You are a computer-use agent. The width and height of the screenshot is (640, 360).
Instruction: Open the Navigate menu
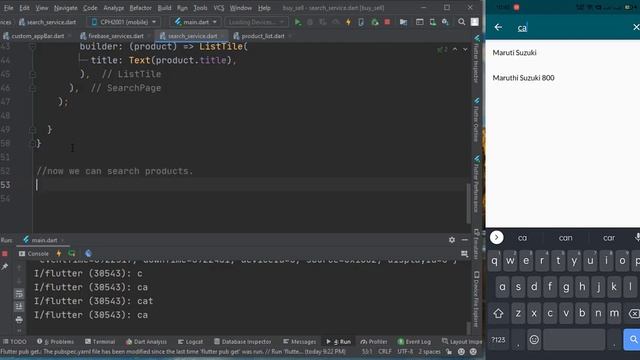tap(65, 8)
